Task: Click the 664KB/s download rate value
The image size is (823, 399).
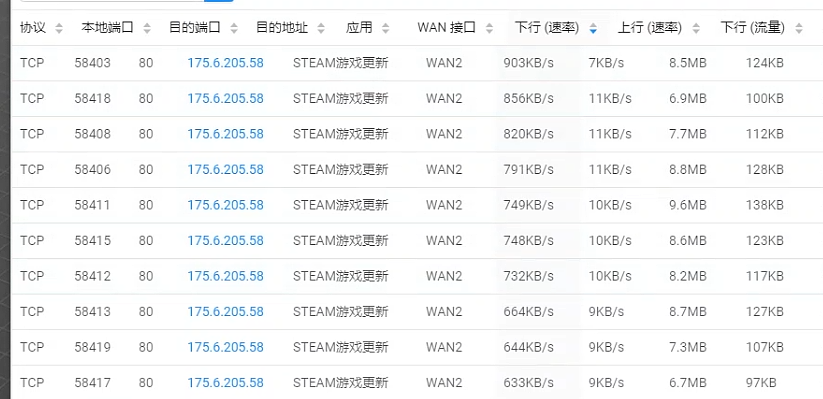Action: coord(528,311)
